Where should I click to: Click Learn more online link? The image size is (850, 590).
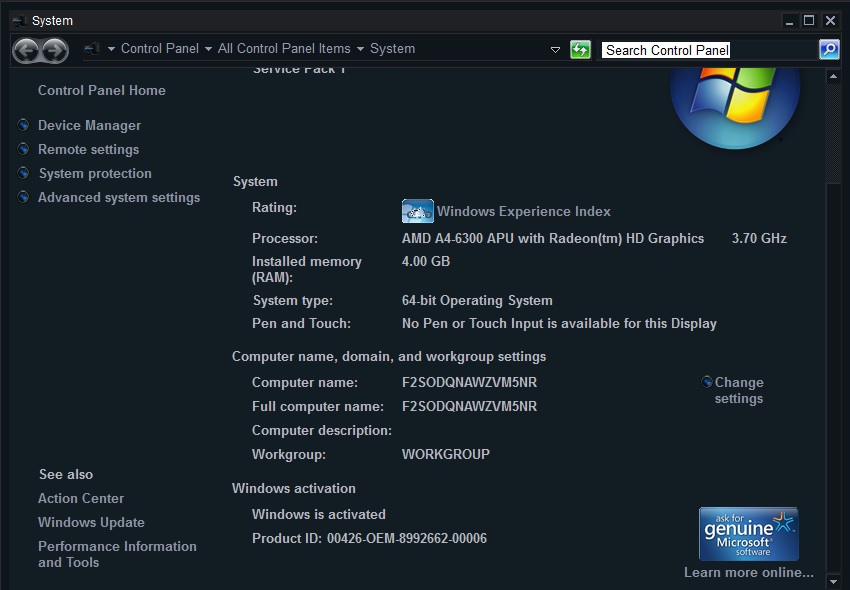[749, 572]
